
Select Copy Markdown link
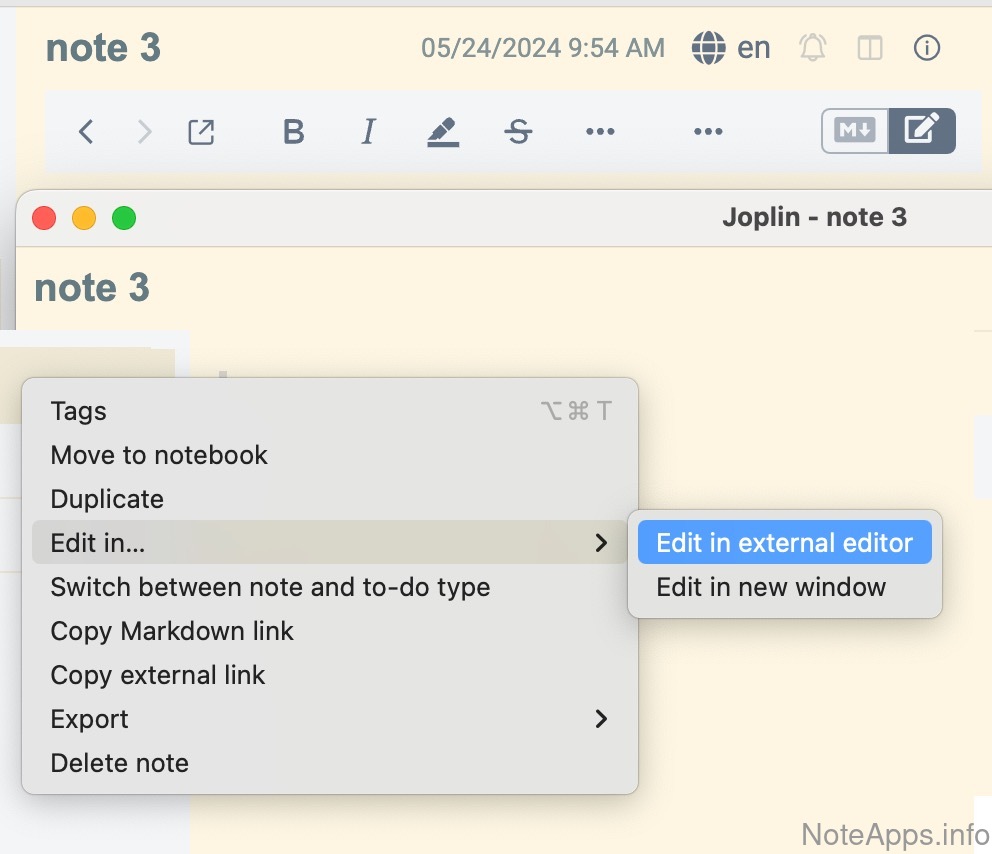172,631
